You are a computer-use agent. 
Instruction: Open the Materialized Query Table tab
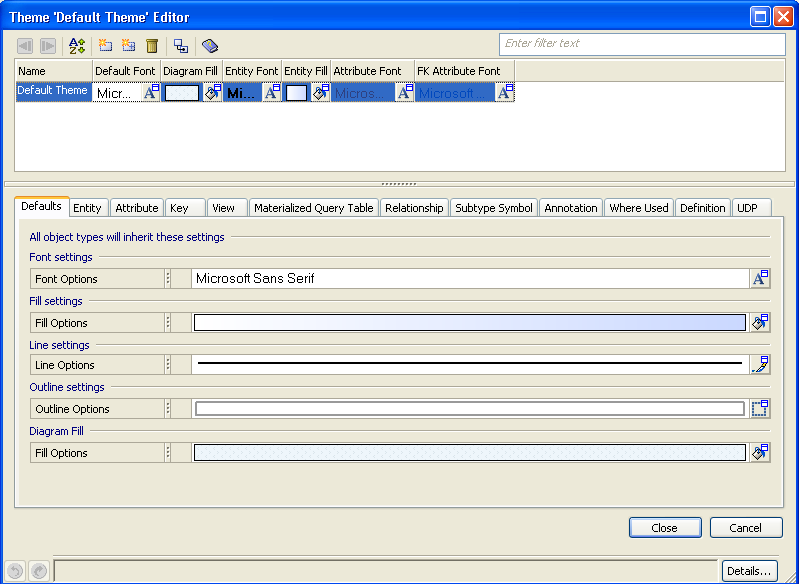[313, 208]
